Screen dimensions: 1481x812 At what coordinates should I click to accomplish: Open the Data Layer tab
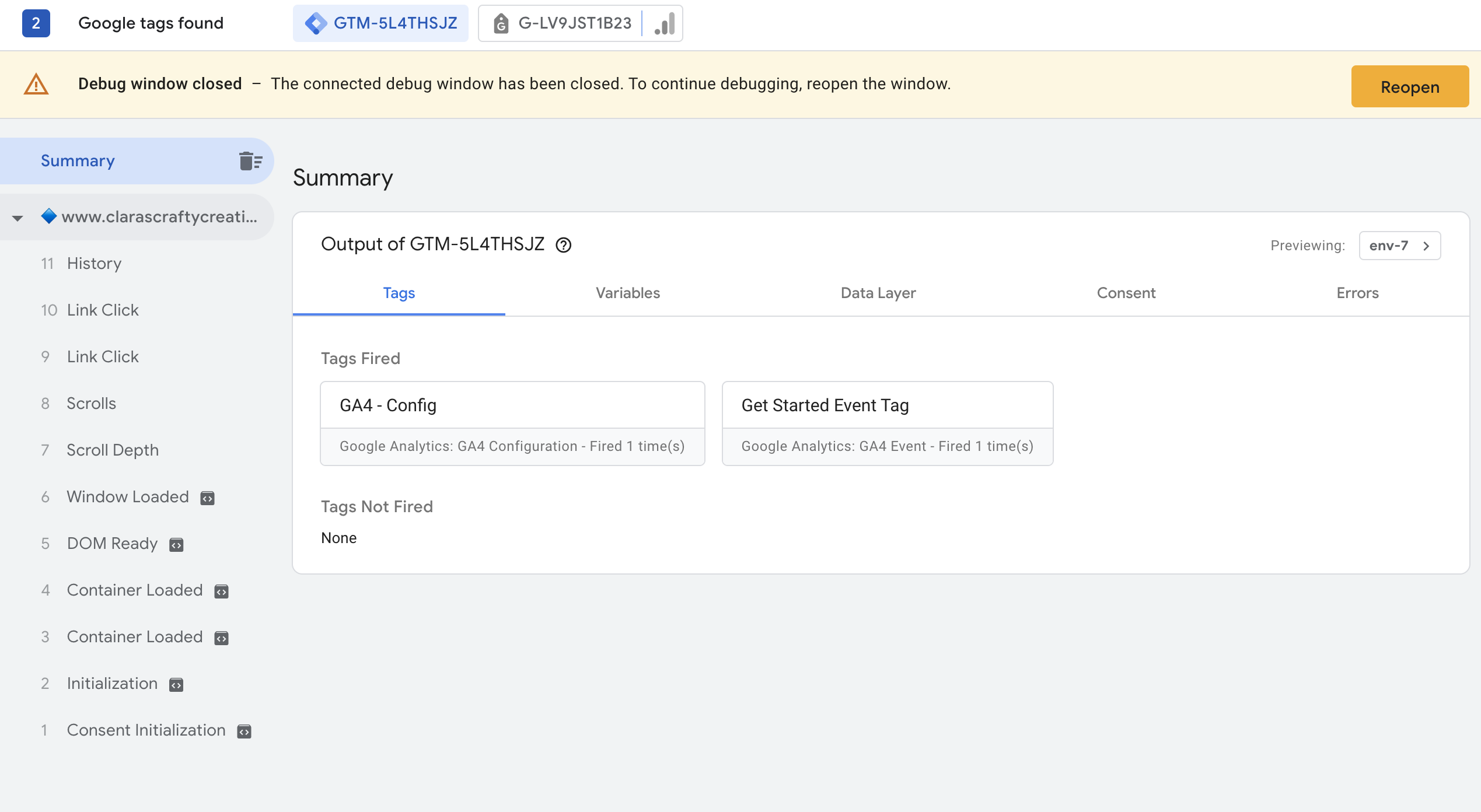(878, 293)
